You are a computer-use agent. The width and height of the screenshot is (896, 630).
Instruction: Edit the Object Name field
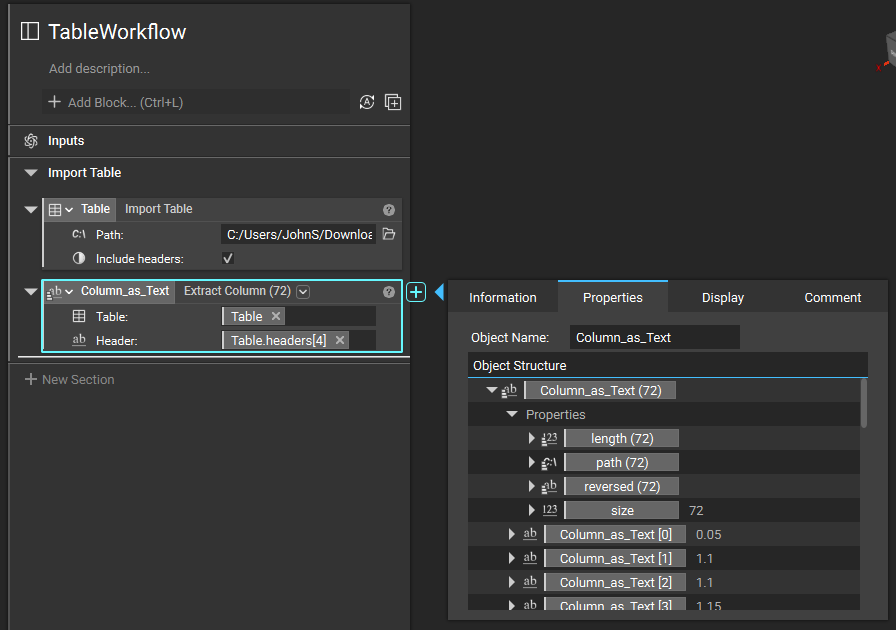click(655, 337)
